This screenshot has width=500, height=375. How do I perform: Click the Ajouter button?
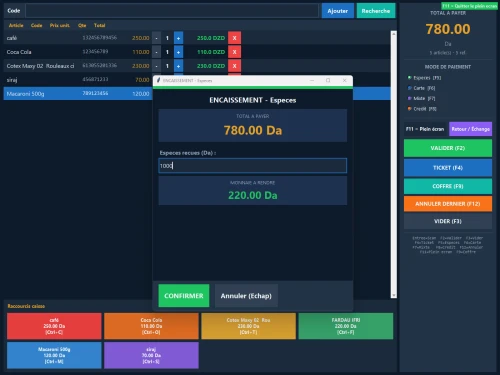(337, 11)
